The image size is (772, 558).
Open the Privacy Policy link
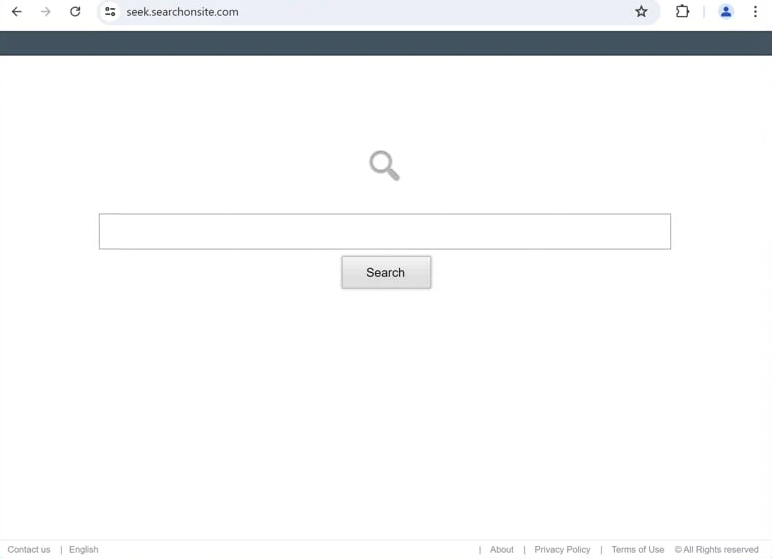[562, 550]
